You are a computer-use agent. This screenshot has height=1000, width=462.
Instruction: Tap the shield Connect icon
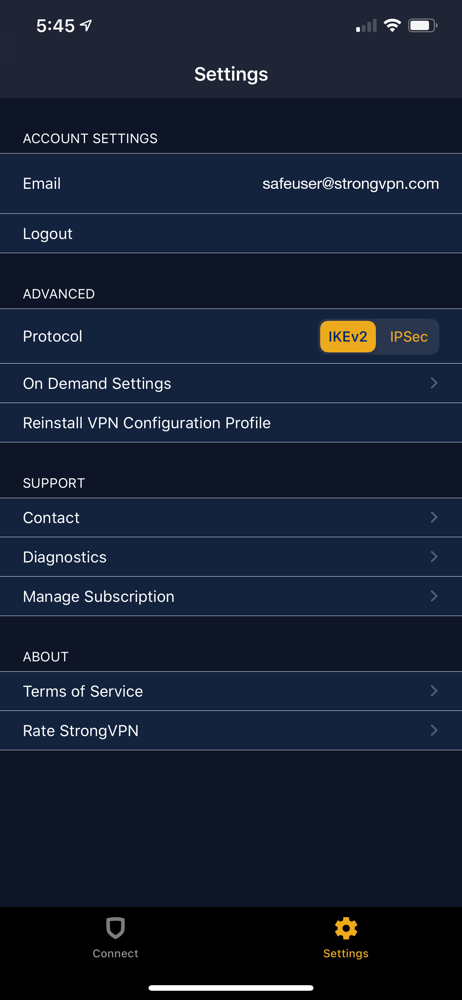[x=115, y=928]
